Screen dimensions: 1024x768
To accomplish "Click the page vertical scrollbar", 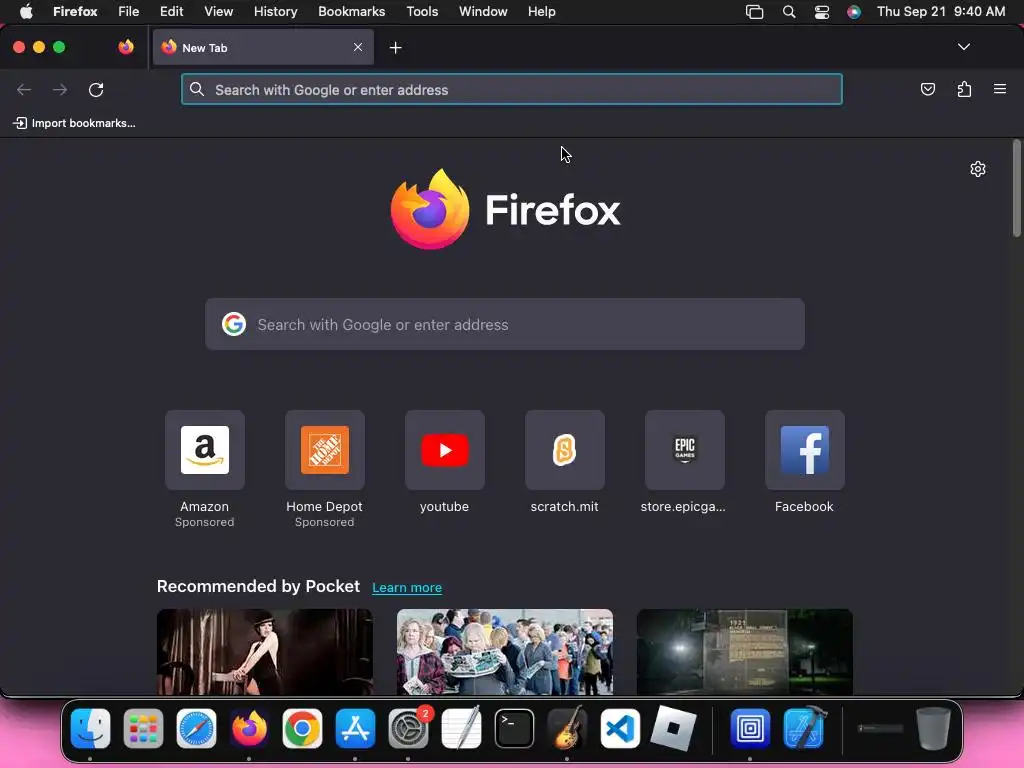I will [1017, 188].
